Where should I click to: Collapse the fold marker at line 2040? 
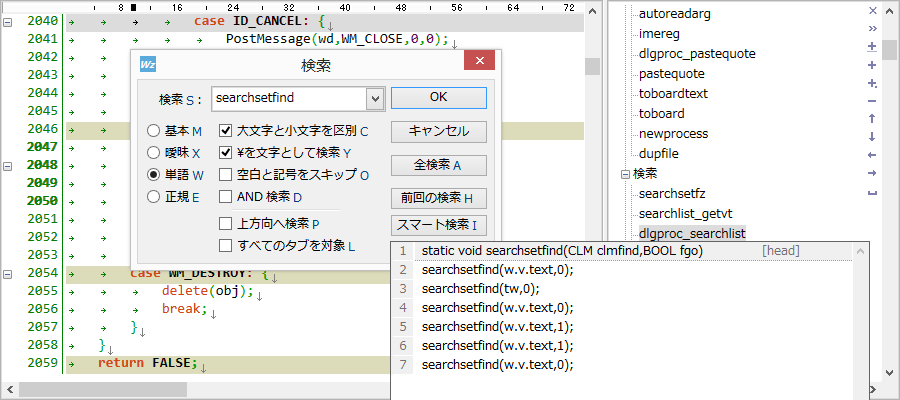coord(8,22)
